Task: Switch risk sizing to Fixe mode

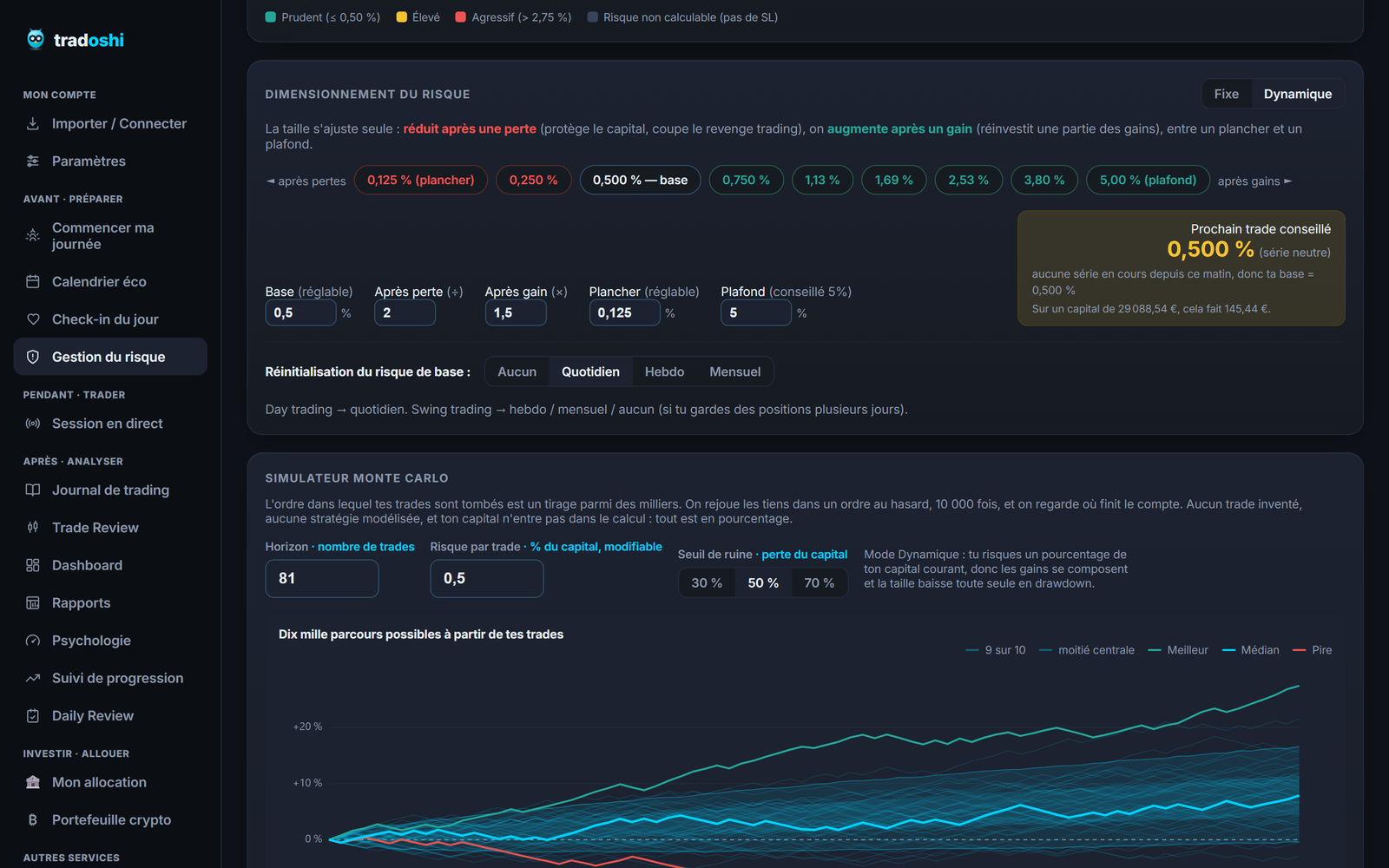Action: [1226, 94]
